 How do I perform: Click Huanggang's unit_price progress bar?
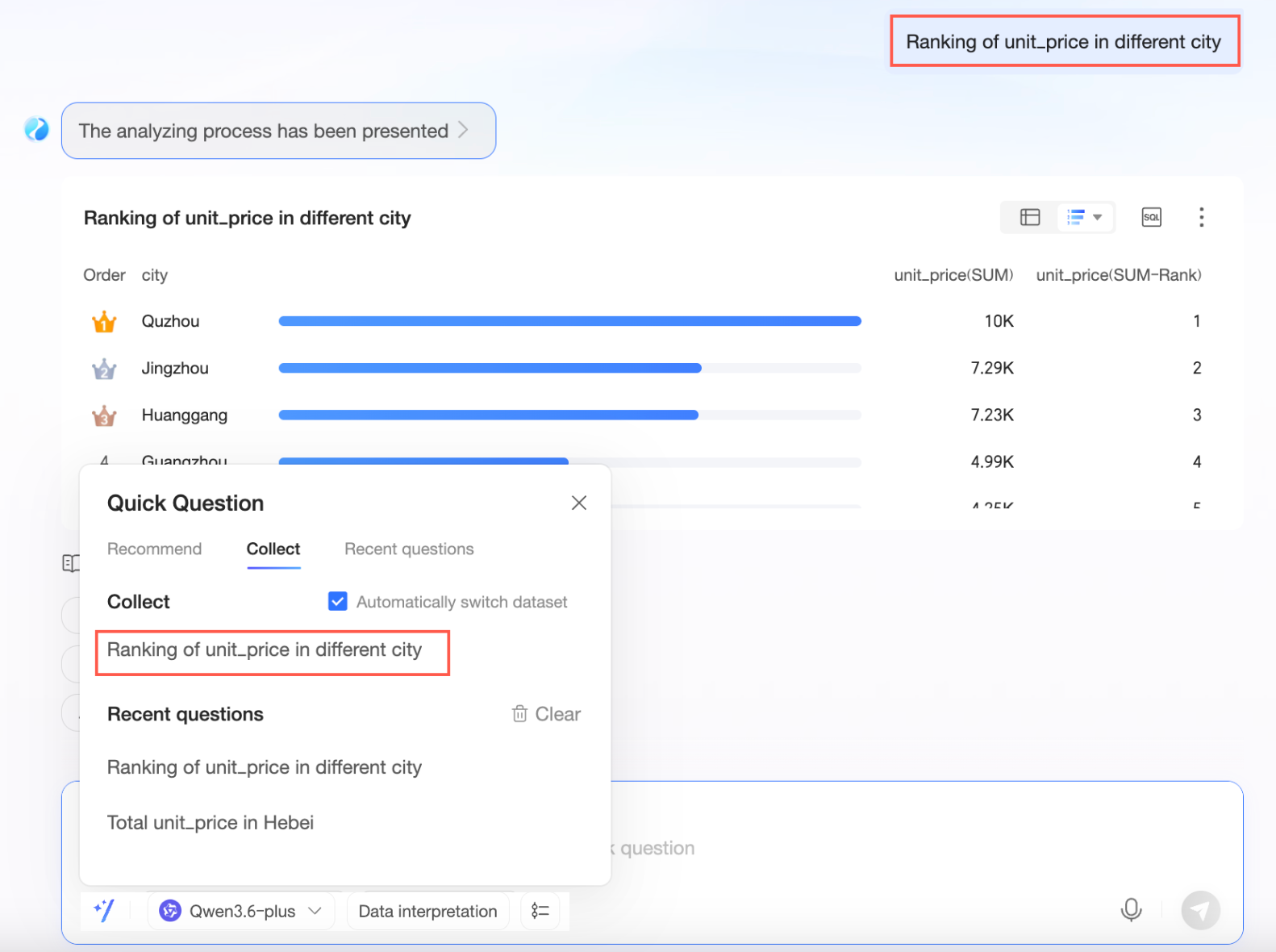point(569,415)
